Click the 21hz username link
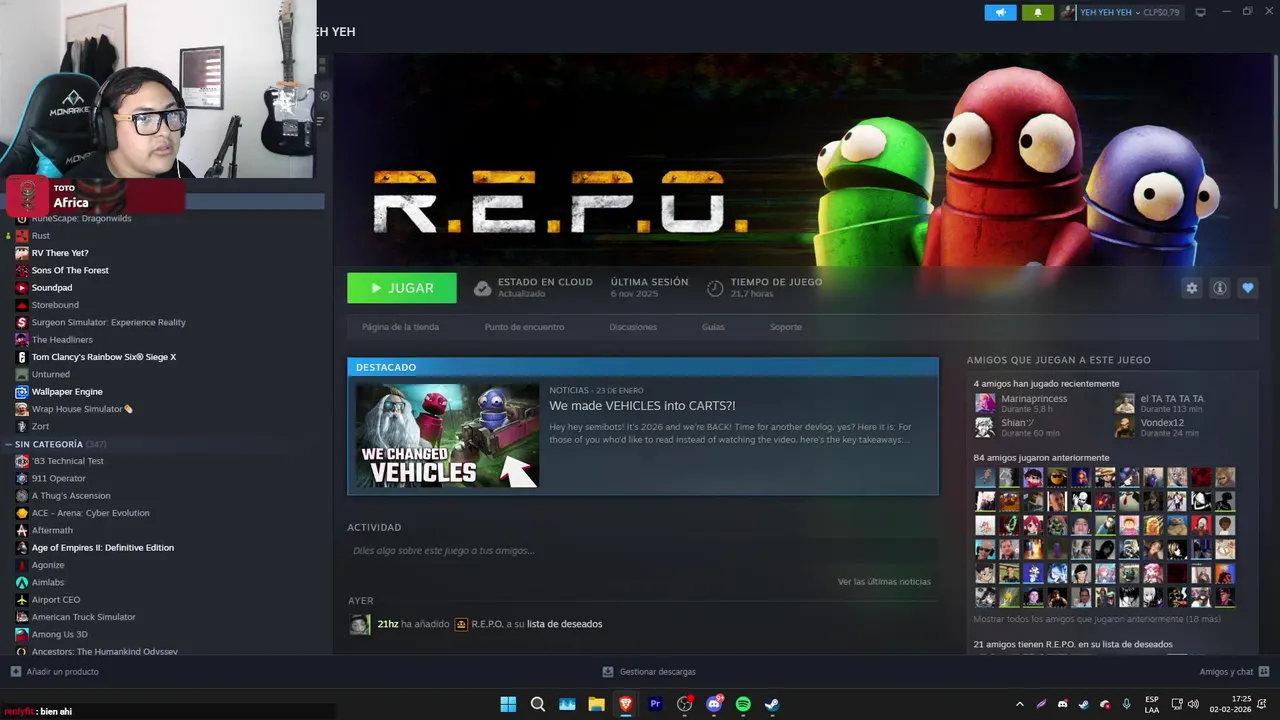The image size is (1280, 720). (388, 624)
